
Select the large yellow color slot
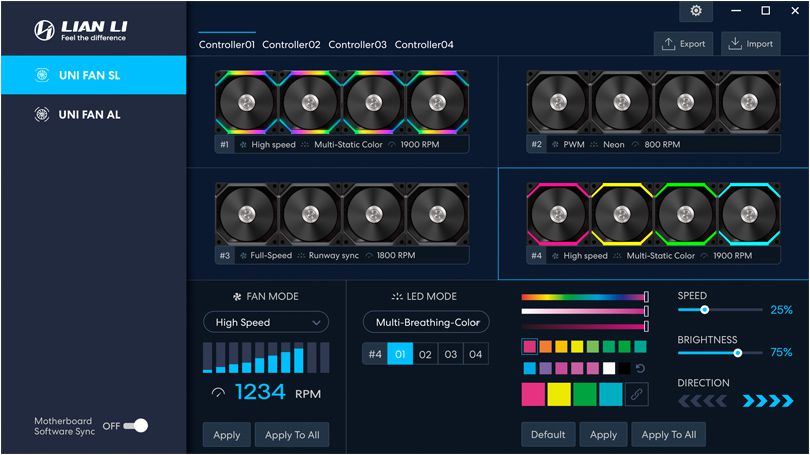pyautogui.click(x=559, y=395)
